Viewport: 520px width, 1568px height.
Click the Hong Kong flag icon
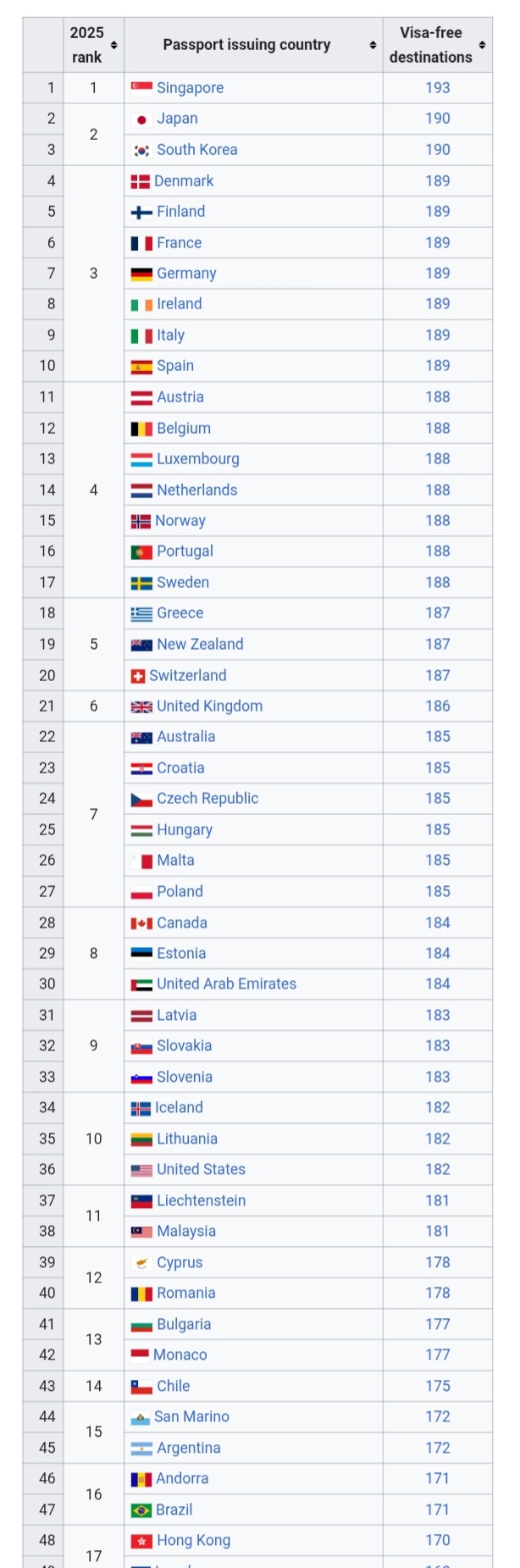click(x=141, y=1541)
